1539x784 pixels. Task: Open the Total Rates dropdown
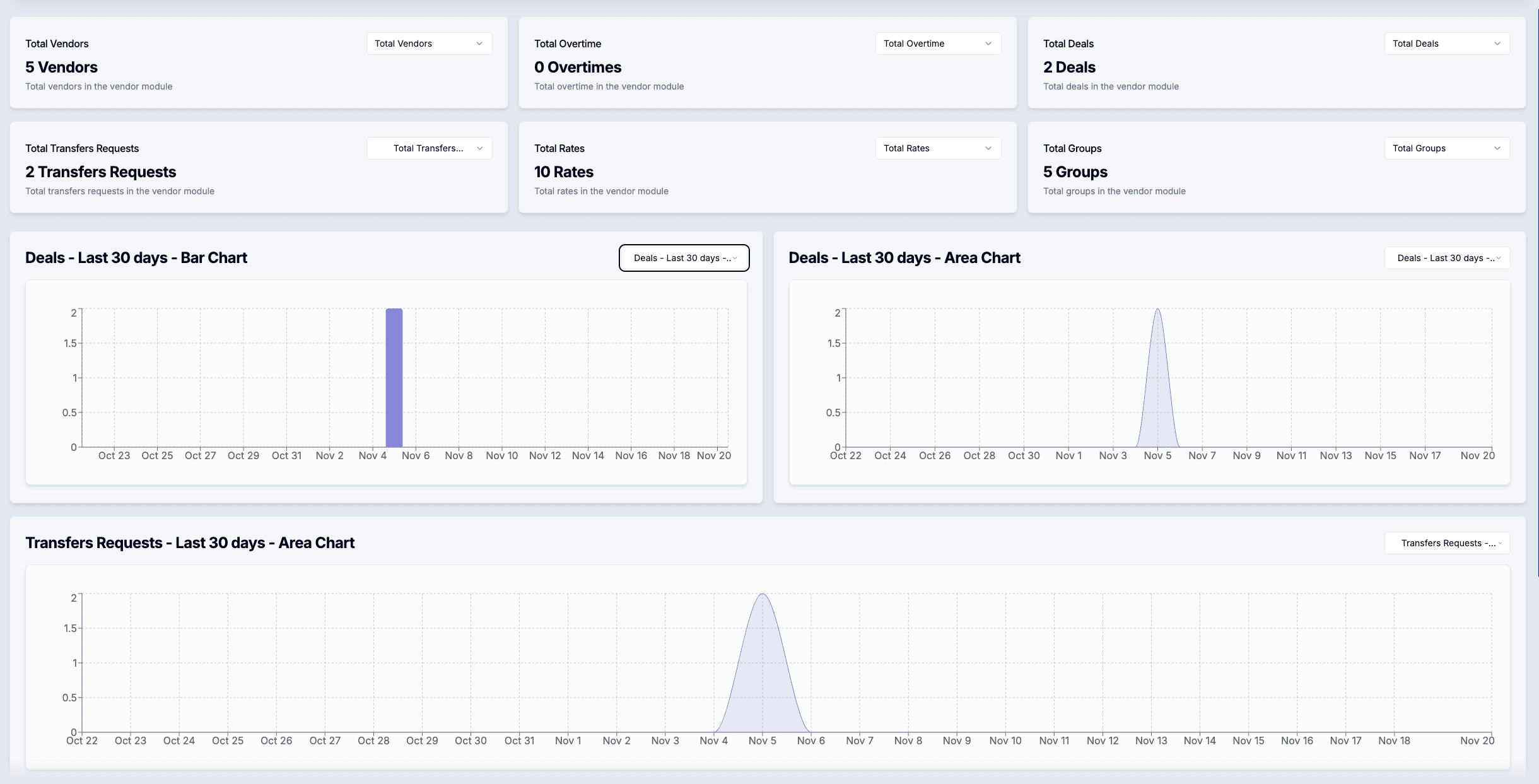pyautogui.click(x=937, y=148)
